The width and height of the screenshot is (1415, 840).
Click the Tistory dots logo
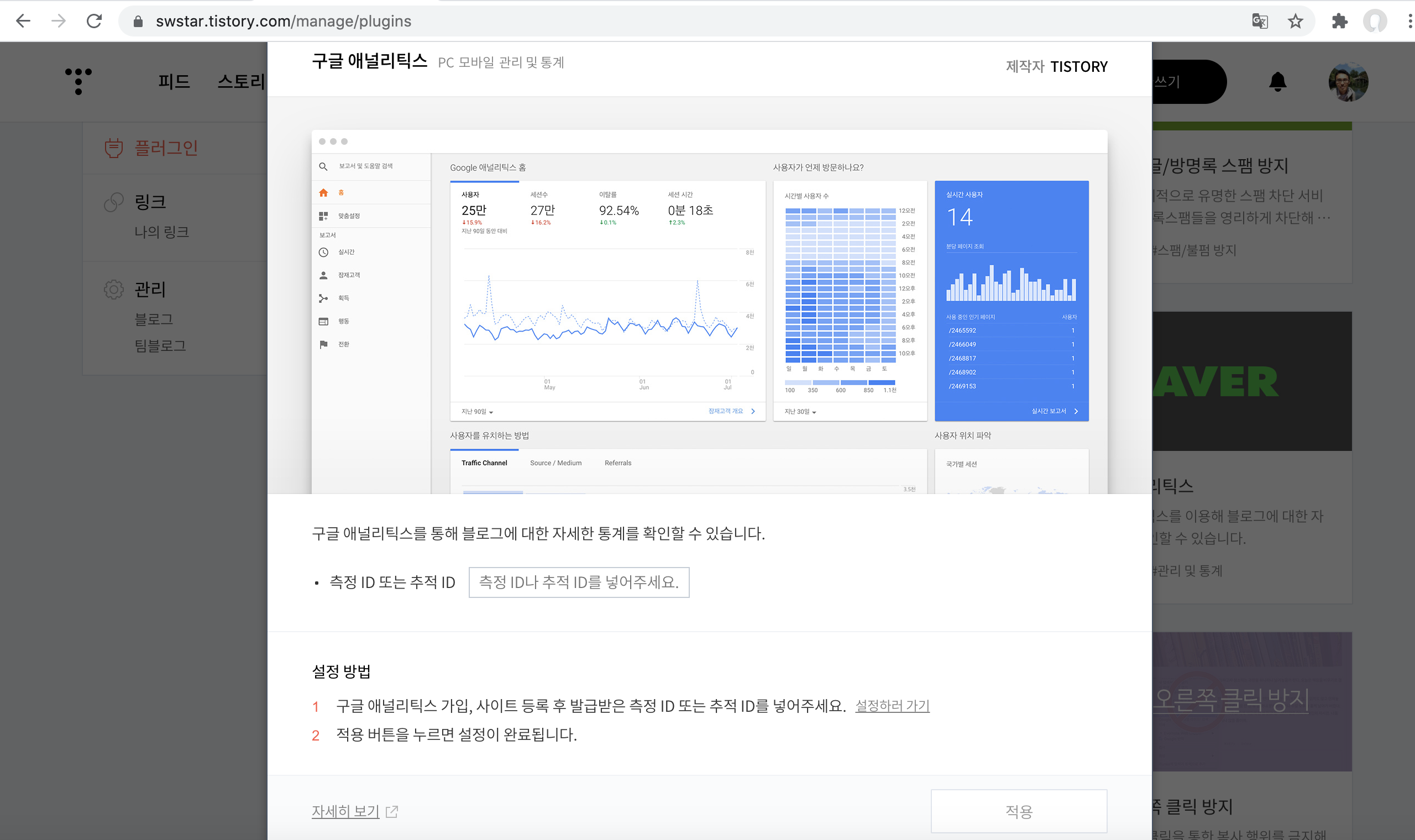78,81
